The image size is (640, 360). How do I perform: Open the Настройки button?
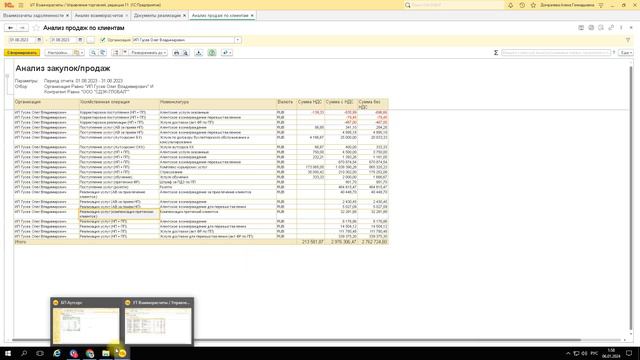pyautogui.click(x=58, y=53)
